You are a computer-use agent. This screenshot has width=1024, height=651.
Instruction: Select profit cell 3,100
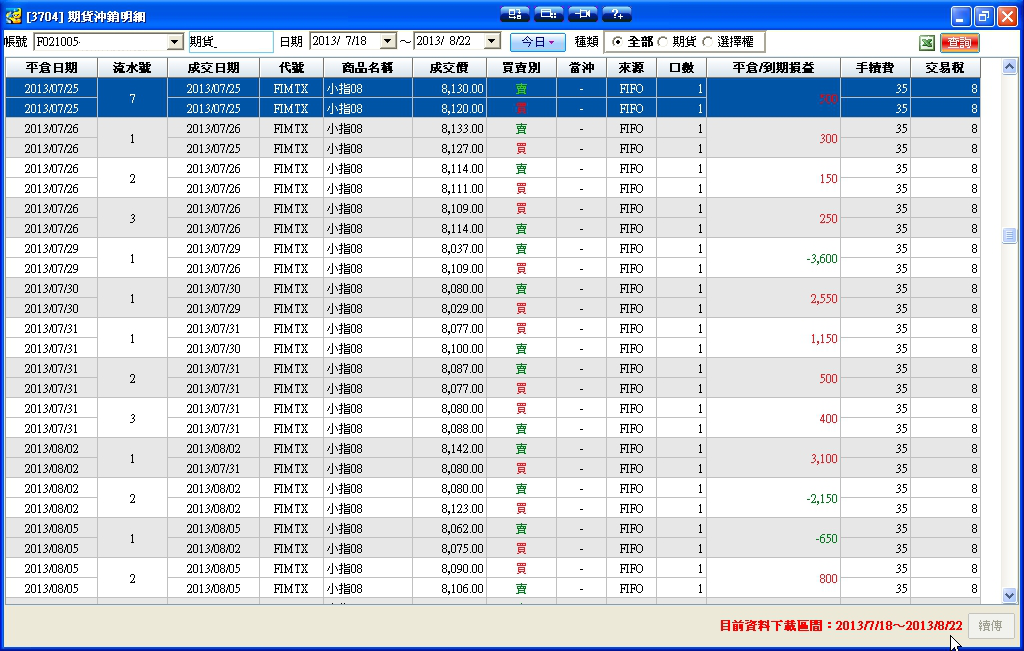(774, 458)
